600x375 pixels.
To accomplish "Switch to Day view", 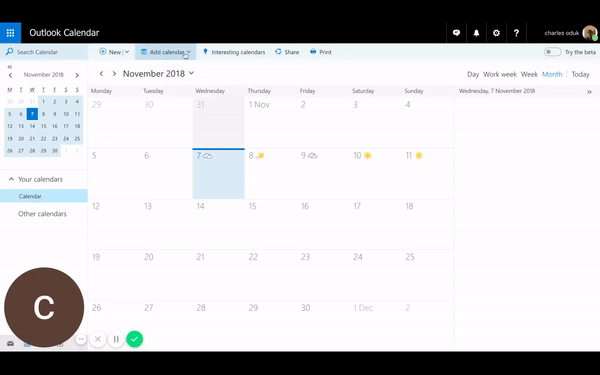I will [x=473, y=74].
